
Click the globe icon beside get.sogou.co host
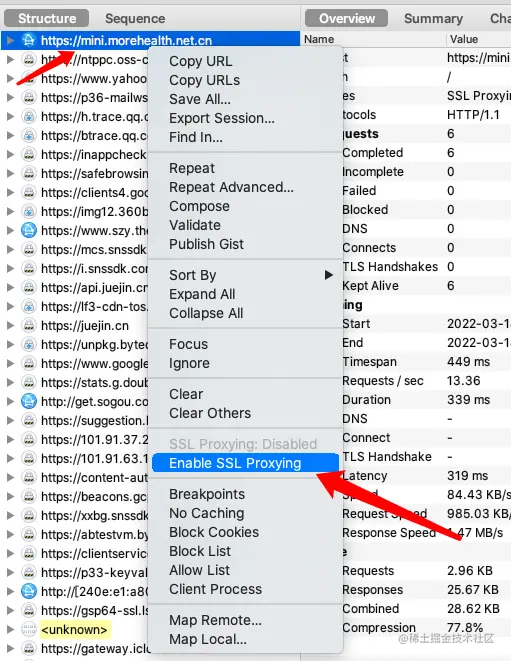click(x=29, y=401)
